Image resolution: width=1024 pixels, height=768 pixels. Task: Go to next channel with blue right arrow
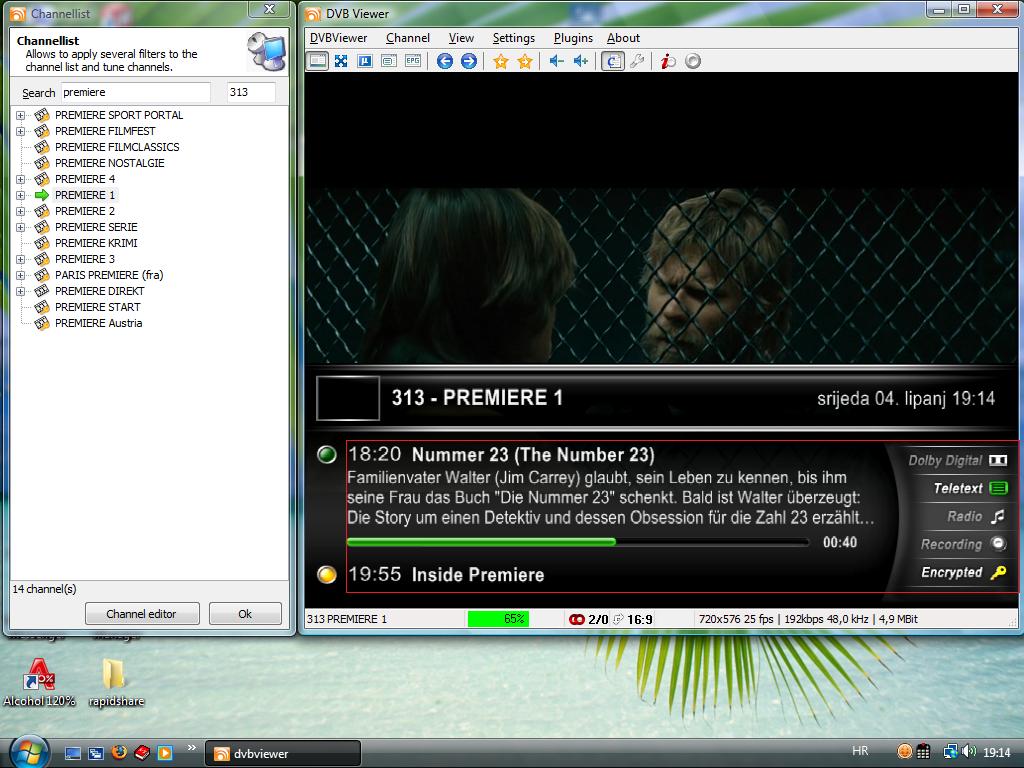(x=469, y=61)
